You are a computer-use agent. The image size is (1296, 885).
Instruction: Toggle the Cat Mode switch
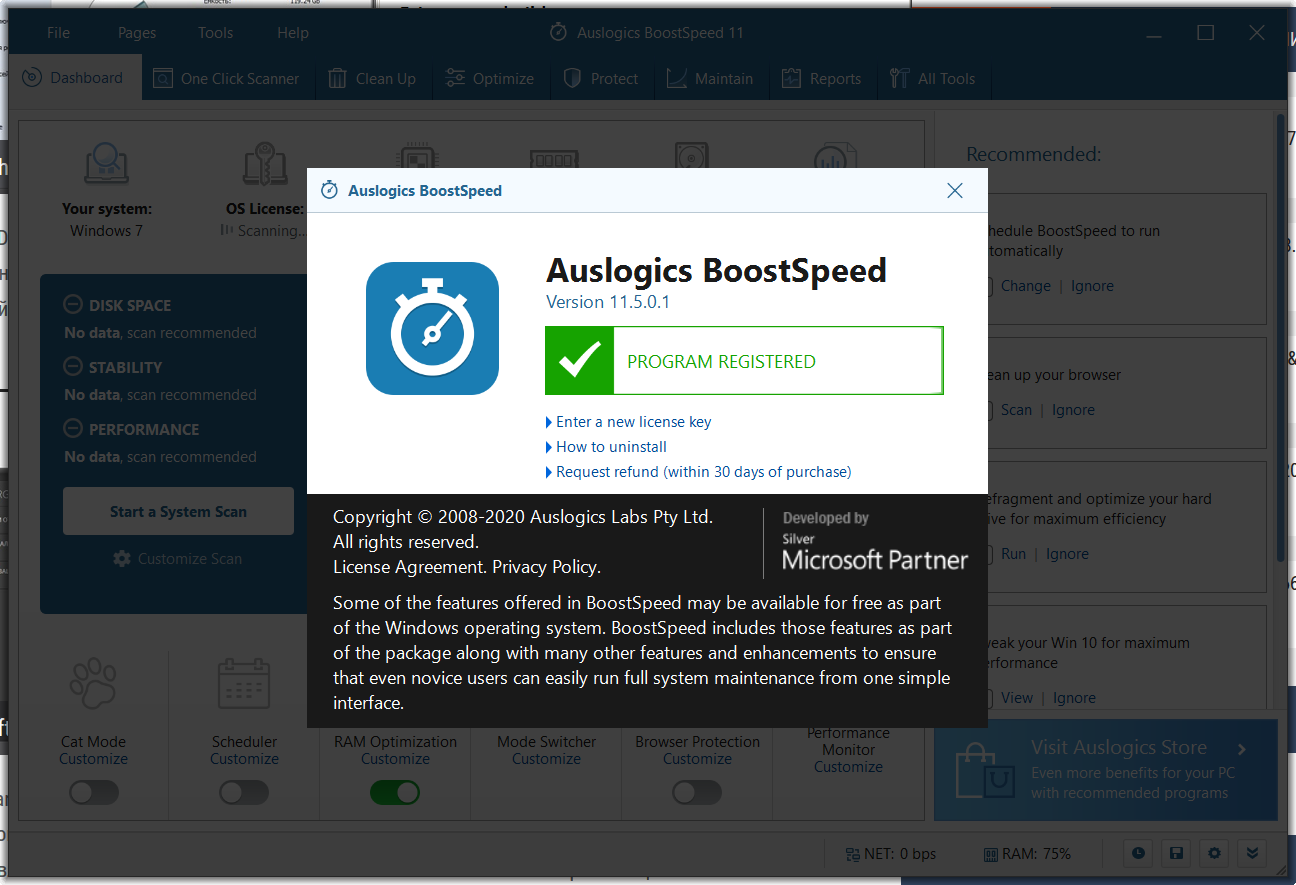[93, 793]
